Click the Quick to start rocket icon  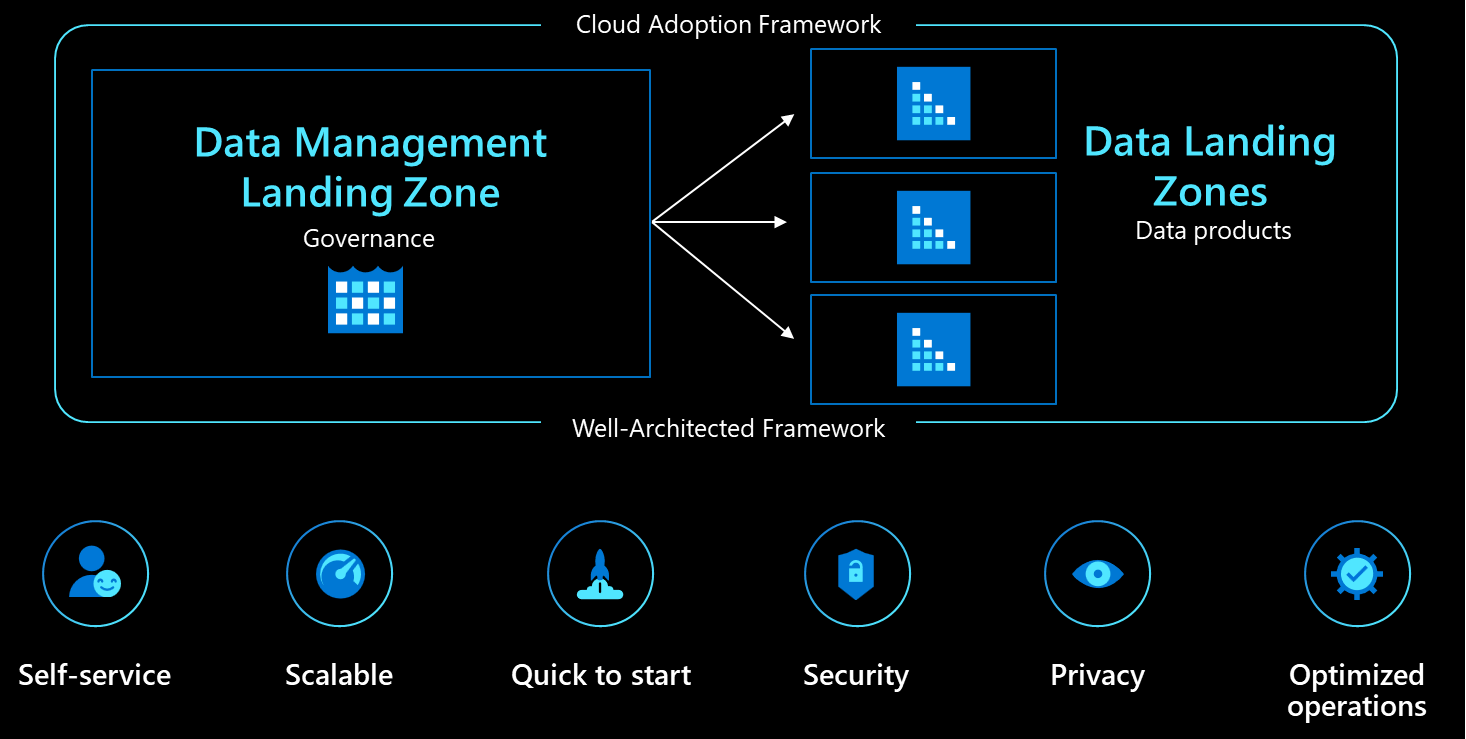pos(600,573)
